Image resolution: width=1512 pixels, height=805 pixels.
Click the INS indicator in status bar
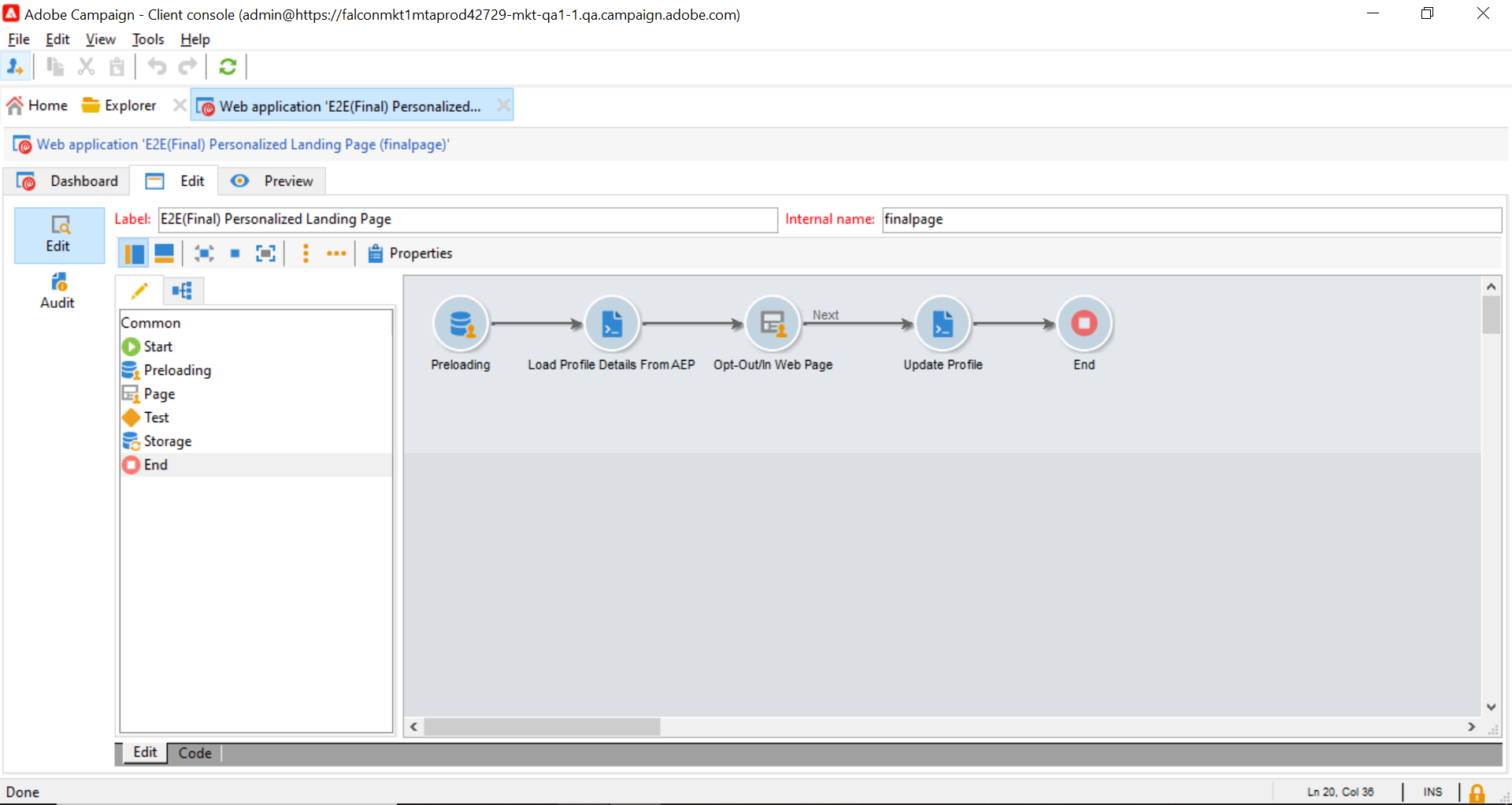(x=1432, y=792)
